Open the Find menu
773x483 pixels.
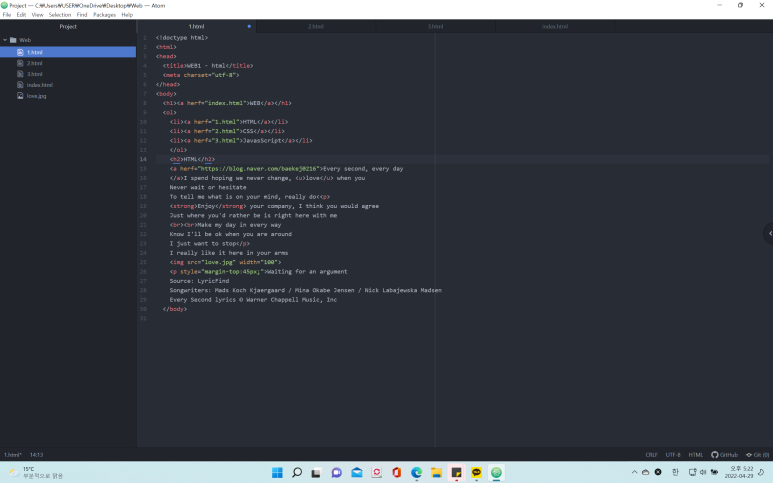point(82,15)
